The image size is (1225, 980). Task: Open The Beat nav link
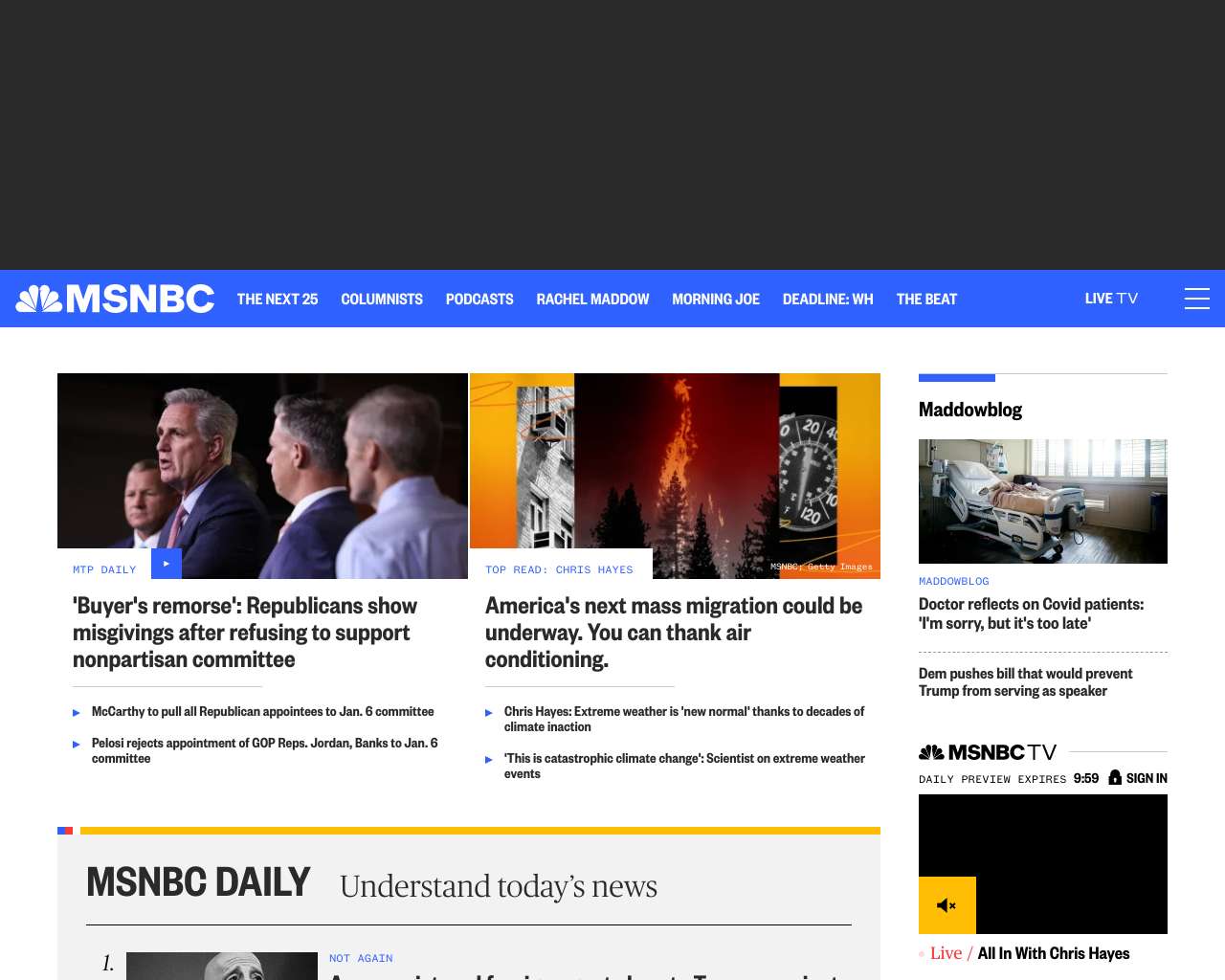pos(926,299)
